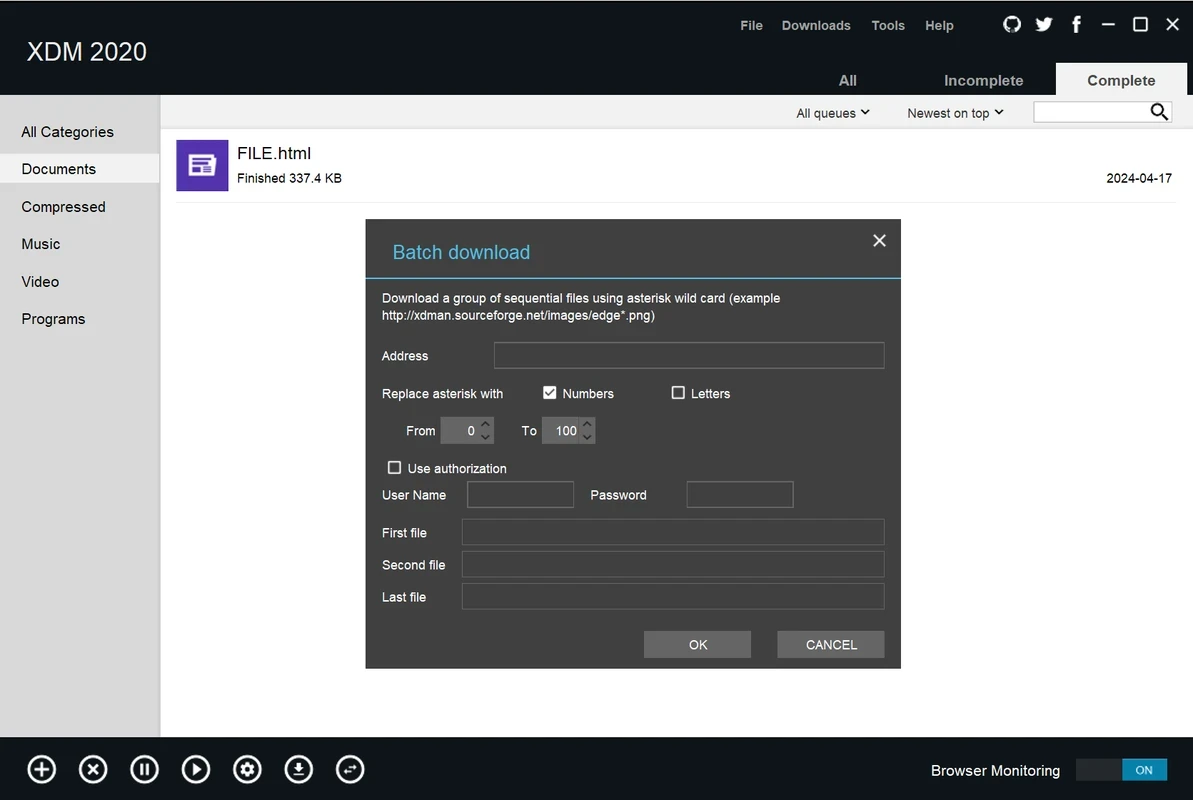Switch to the Incomplete tab
Viewport: 1193px width, 800px height.
pyautogui.click(x=983, y=80)
